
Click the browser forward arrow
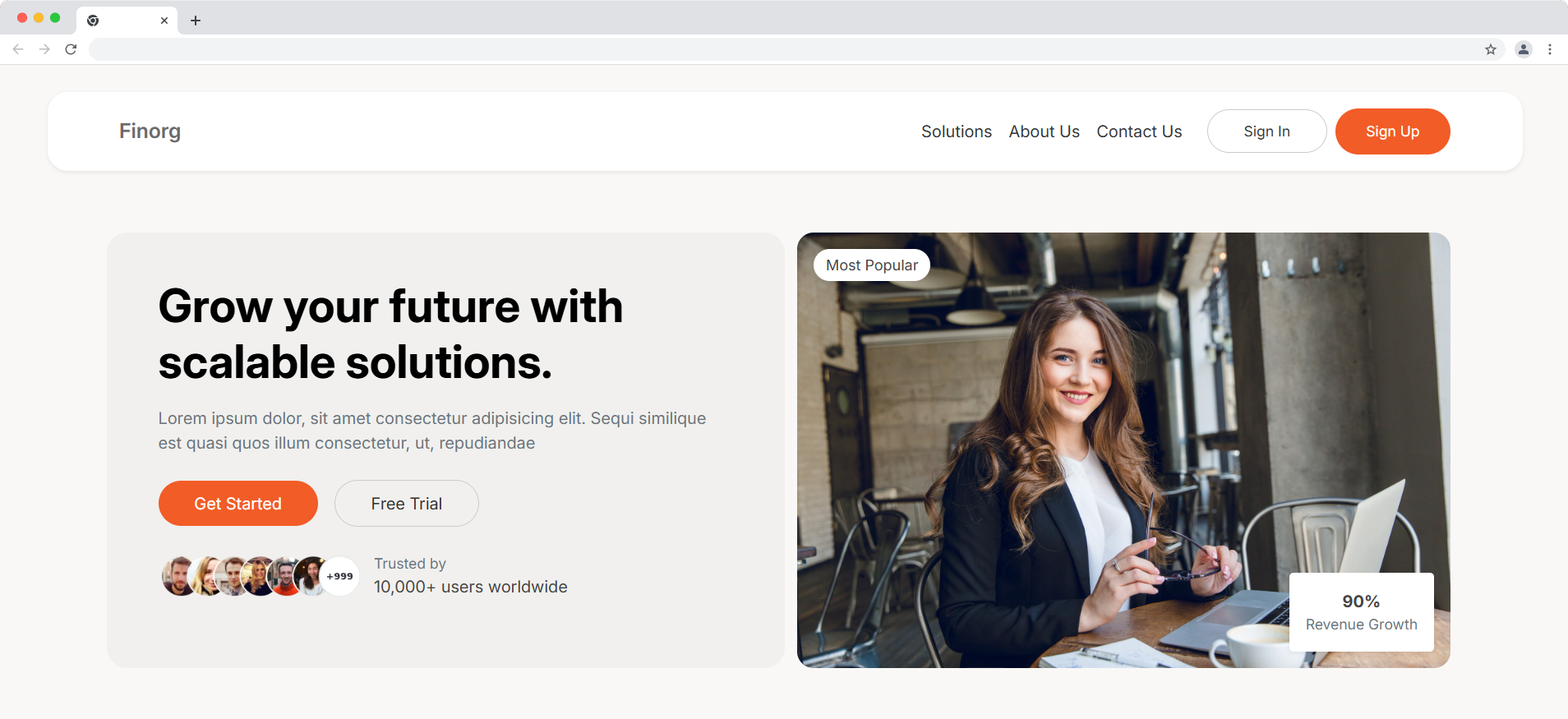click(44, 49)
